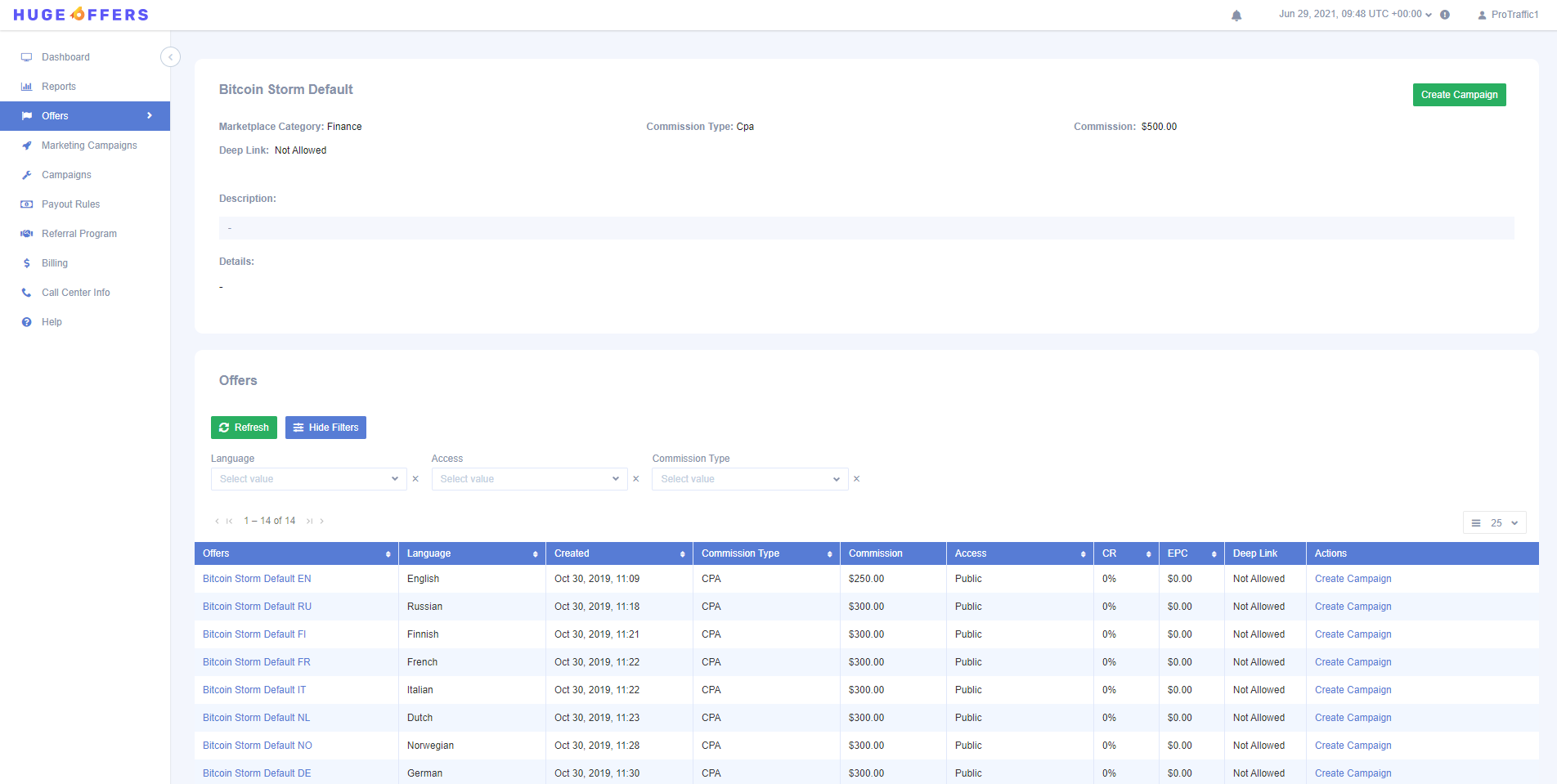Click the HugeOffers logo
This screenshot has width=1557, height=784.
(x=81, y=15)
